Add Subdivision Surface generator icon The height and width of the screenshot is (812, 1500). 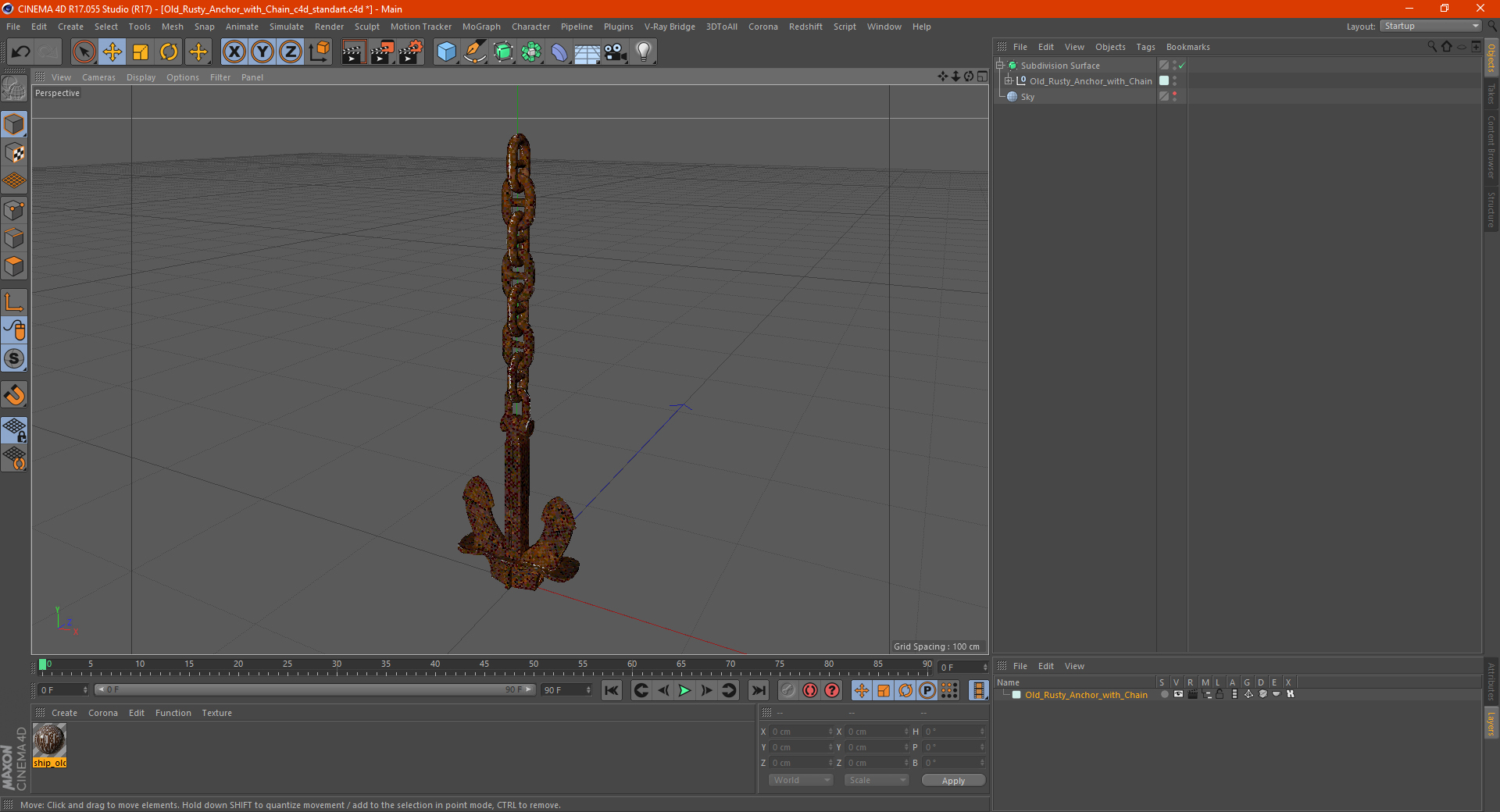(503, 52)
